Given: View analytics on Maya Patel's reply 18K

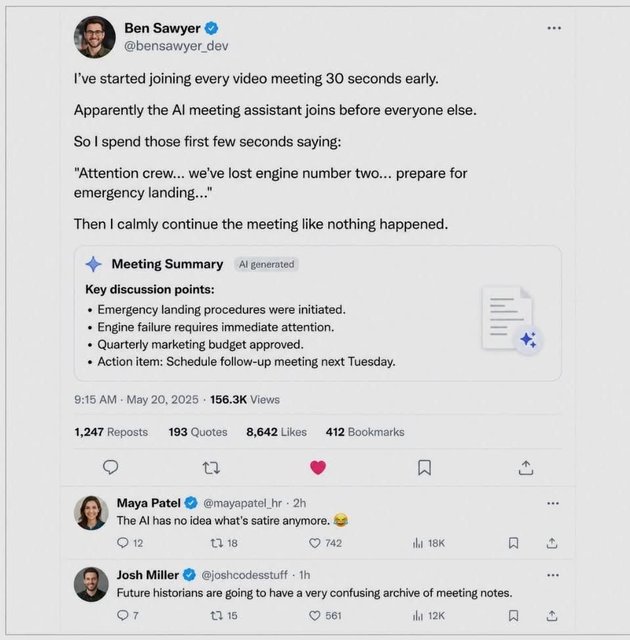Looking at the screenshot, I should pos(428,543).
